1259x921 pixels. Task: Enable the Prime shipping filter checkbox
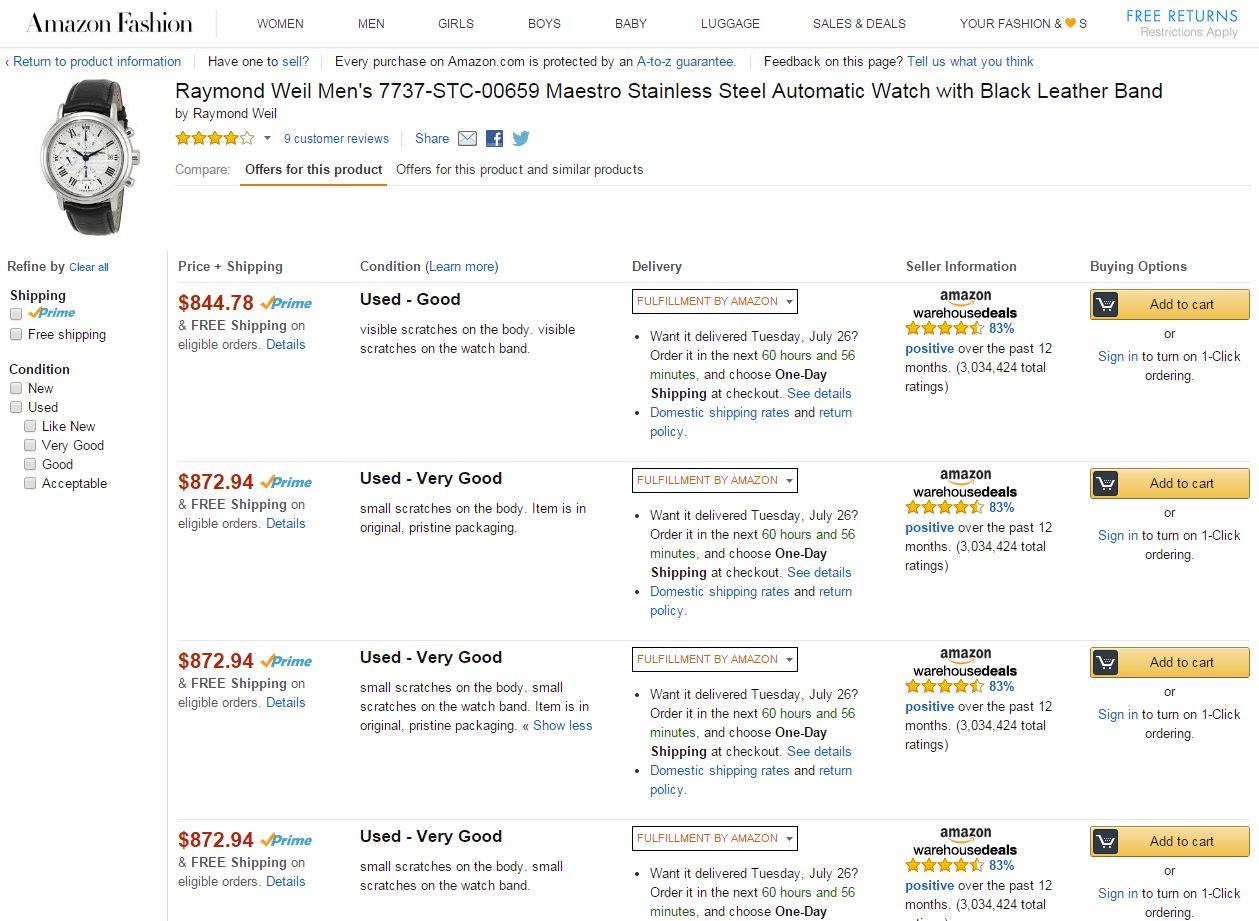coord(16,314)
